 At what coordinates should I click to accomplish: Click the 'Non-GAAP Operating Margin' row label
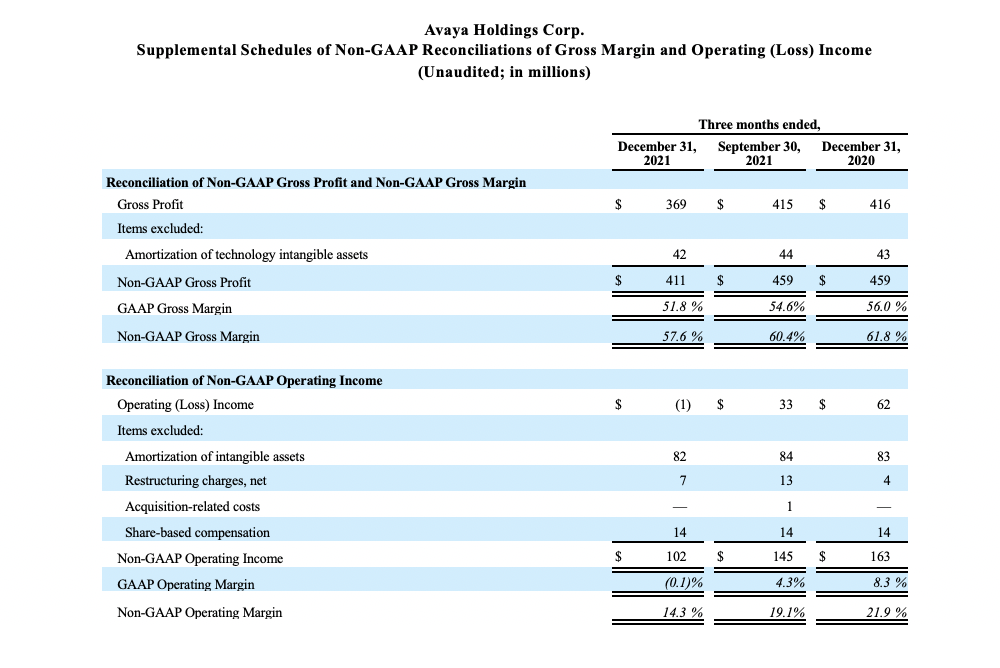200,612
